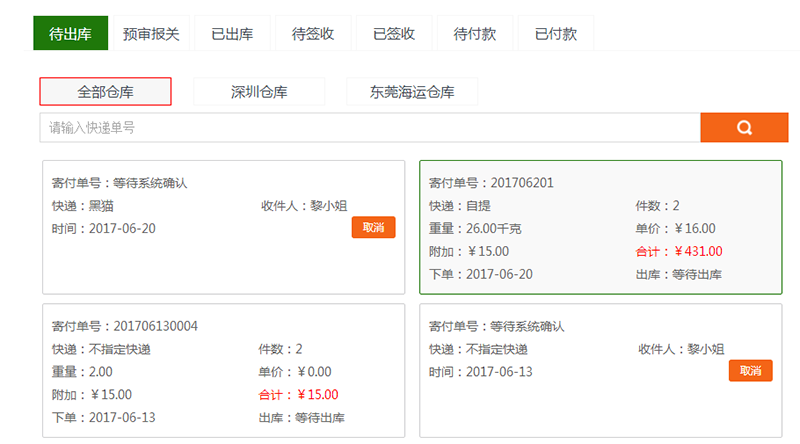
Task: Open order card 201706201
Action: tap(601, 227)
